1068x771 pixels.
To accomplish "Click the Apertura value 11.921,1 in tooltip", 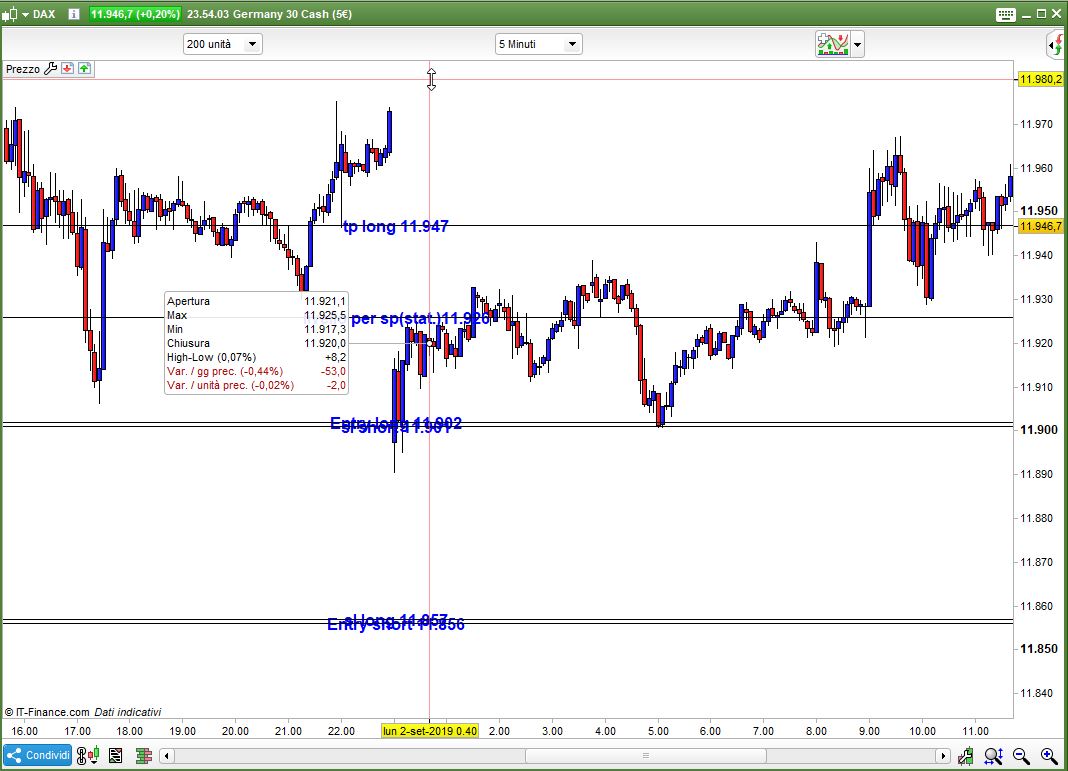I will (x=325, y=301).
